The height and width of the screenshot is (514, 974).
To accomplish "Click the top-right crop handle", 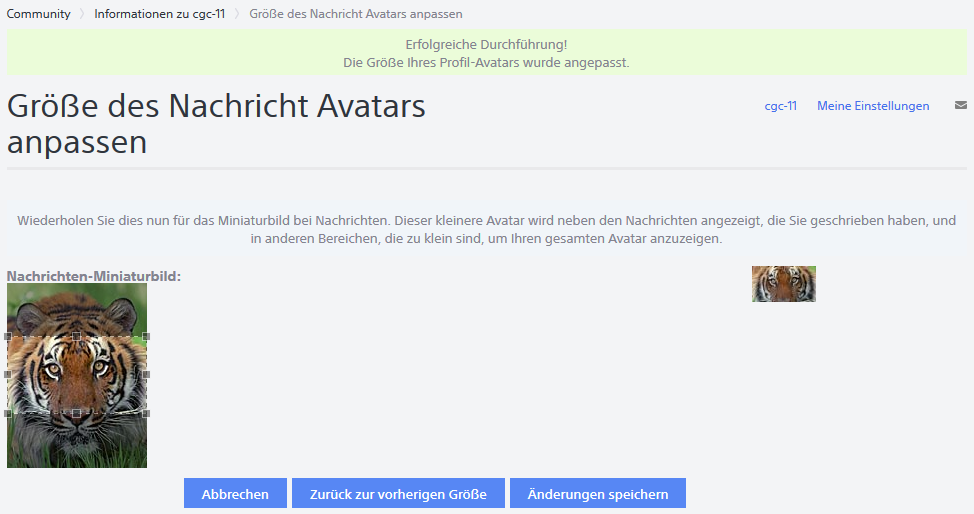I will (x=146, y=336).
